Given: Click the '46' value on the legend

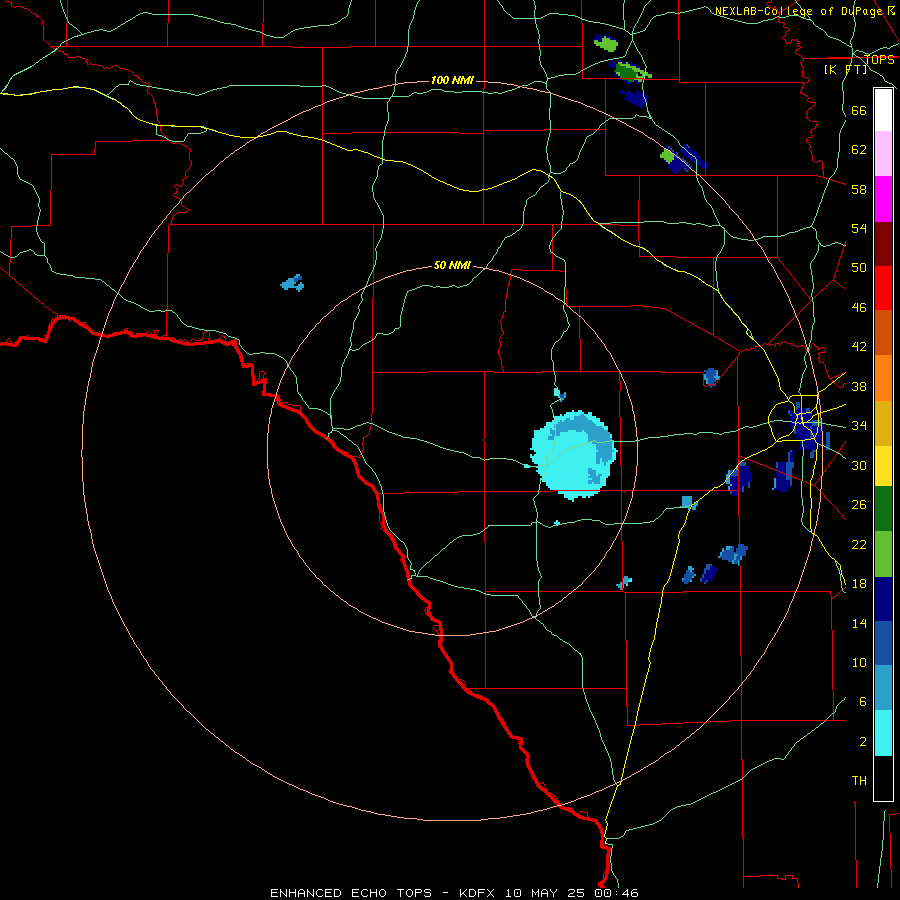Looking at the screenshot, I should 859,308.
